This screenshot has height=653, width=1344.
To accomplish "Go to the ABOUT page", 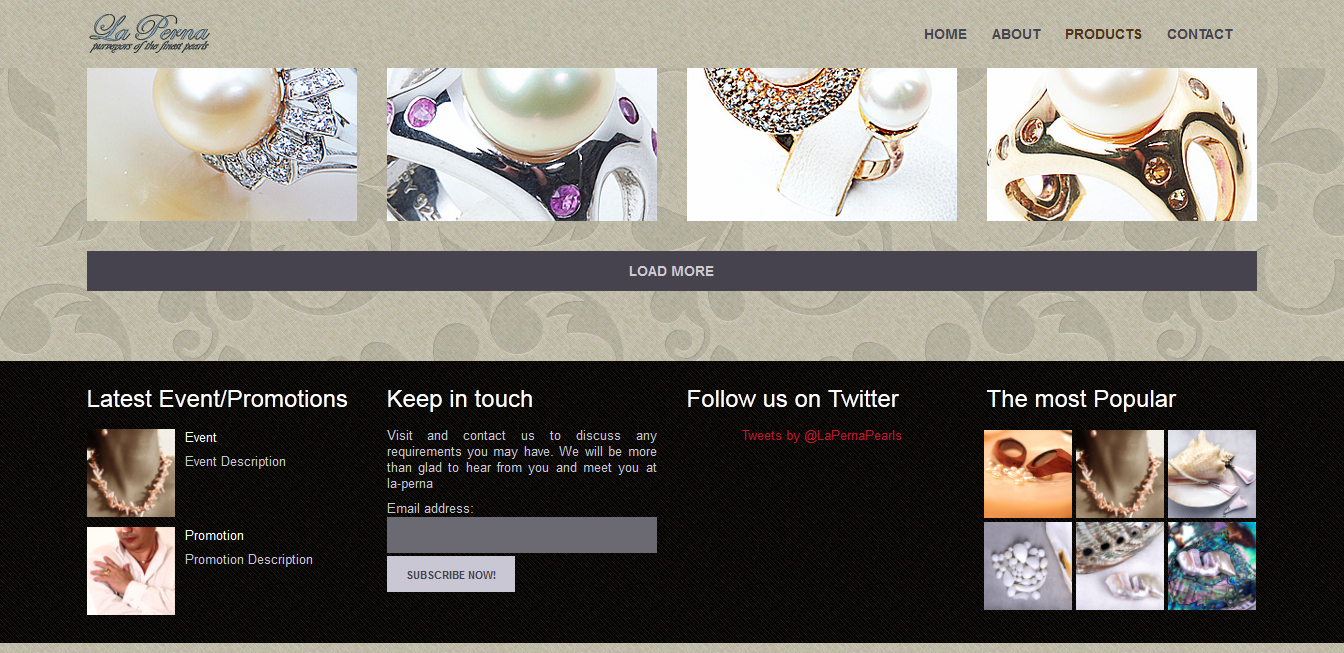I will point(1016,34).
